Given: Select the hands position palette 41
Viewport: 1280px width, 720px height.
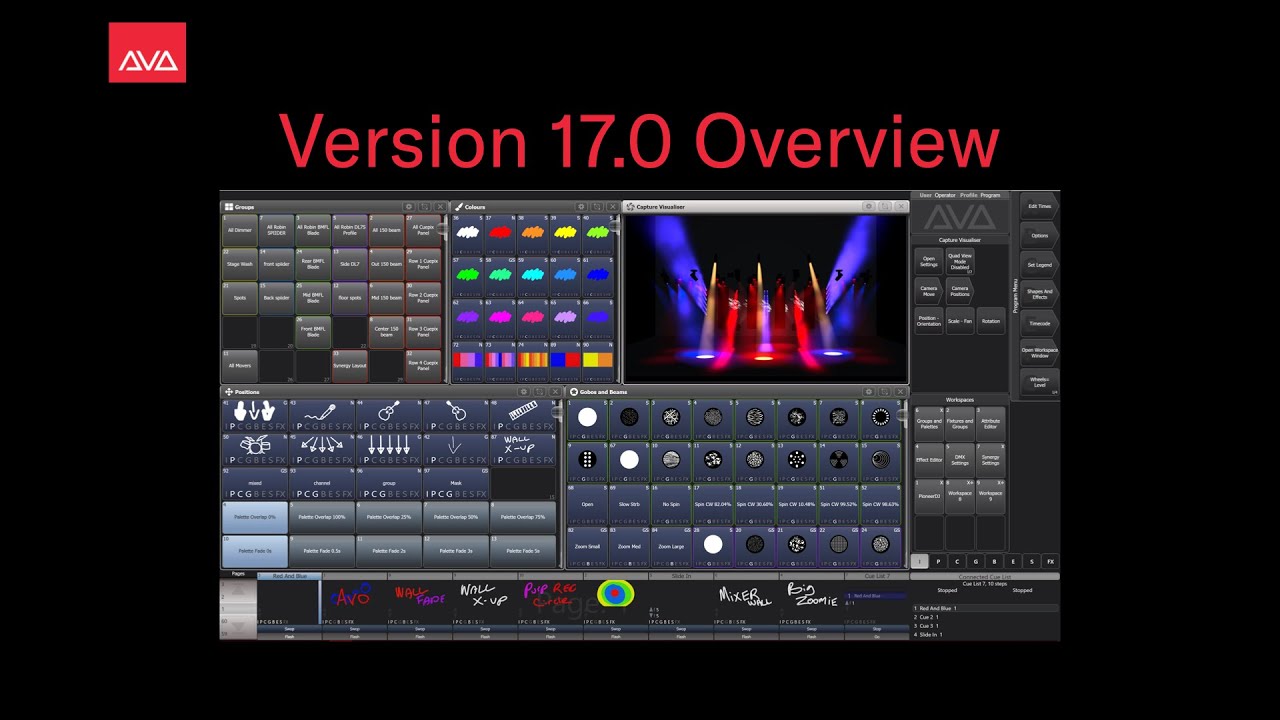Looking at the screenshot, I should (x=255, y=415).
